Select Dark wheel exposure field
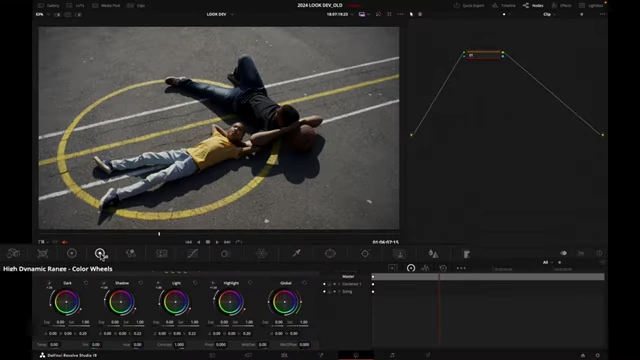Screen dimensions: 640x360 click(x=60, y=322)
